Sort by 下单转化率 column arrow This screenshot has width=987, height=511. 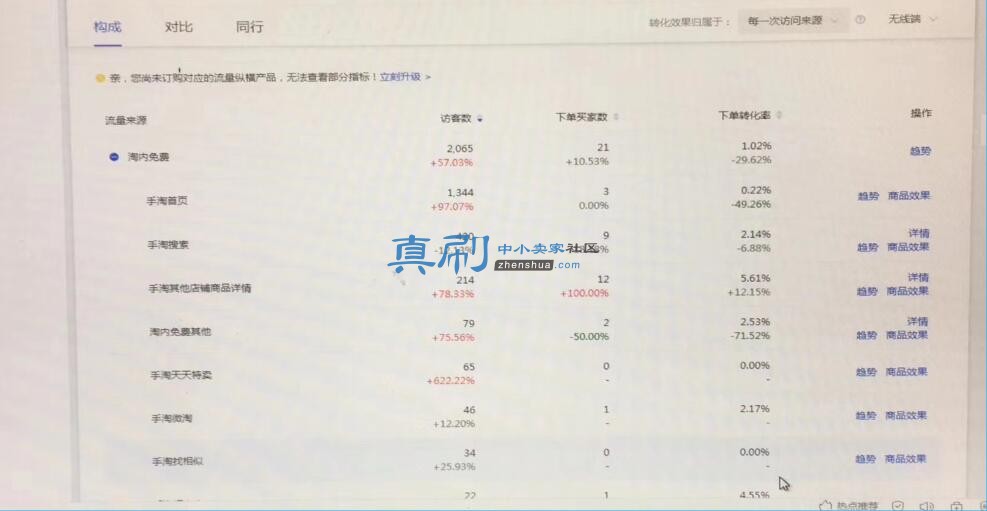click(779, 116)
